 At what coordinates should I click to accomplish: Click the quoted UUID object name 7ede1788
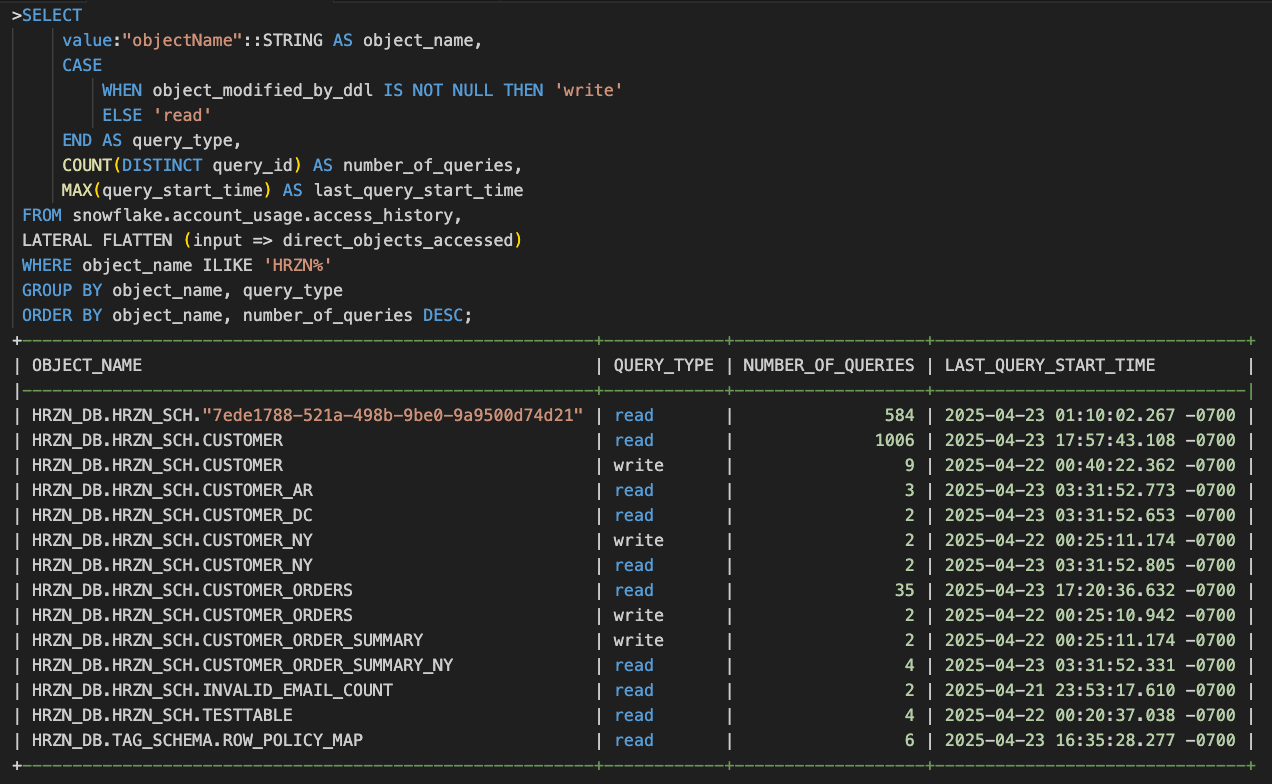(x=393, y=415)
